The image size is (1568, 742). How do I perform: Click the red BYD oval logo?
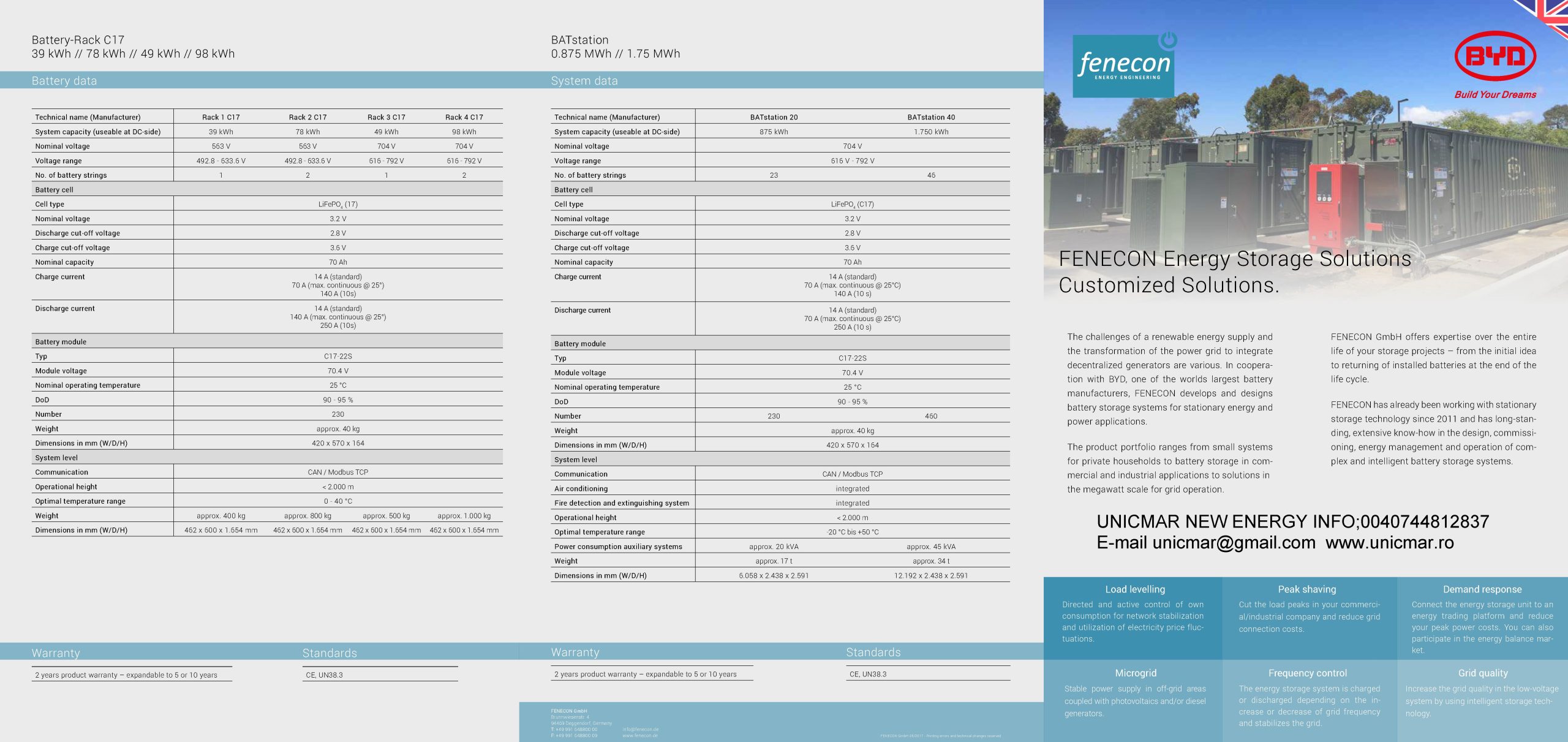tap(1494, 56)
